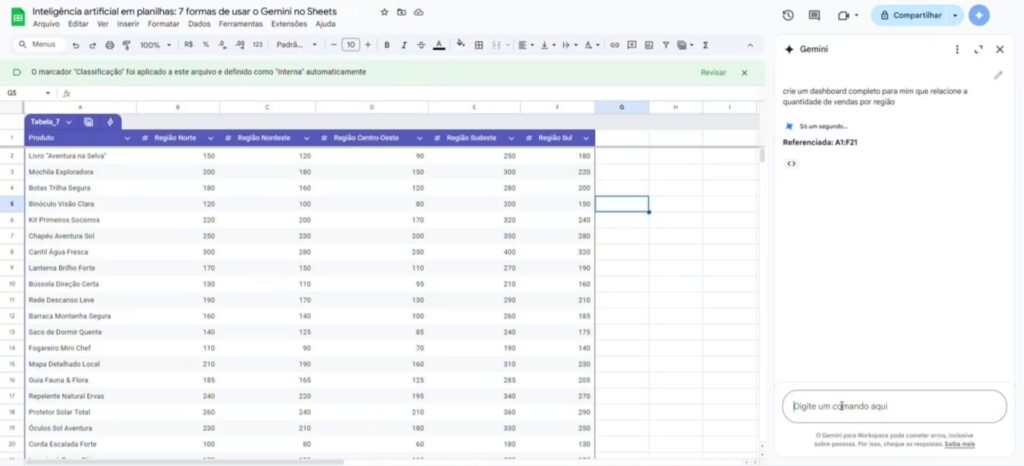
Task: Open the Google Sheets home icon
Action: pyautogui.click(x=18, y=17)
